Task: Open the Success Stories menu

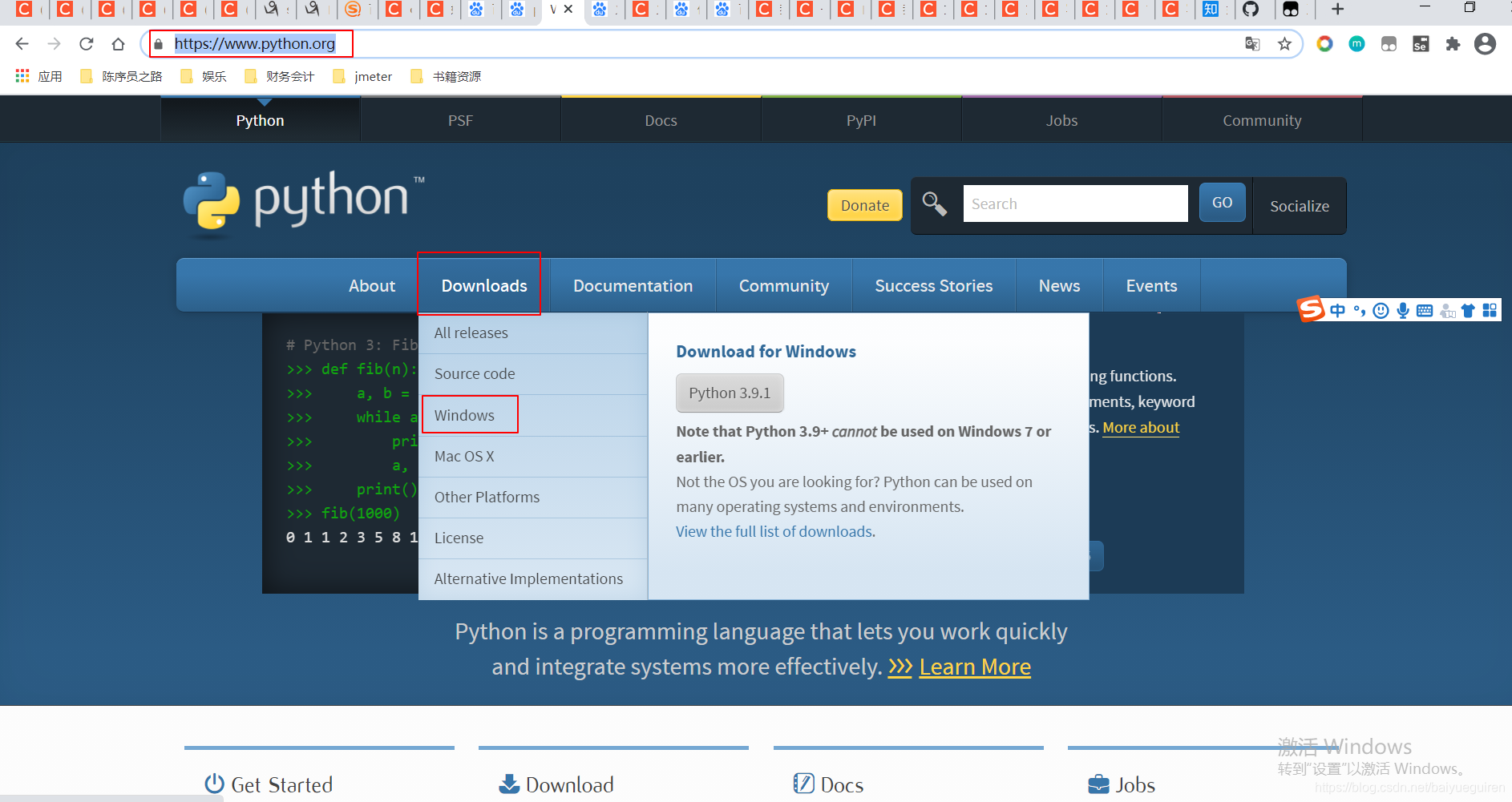Action: tap(934, 286)
